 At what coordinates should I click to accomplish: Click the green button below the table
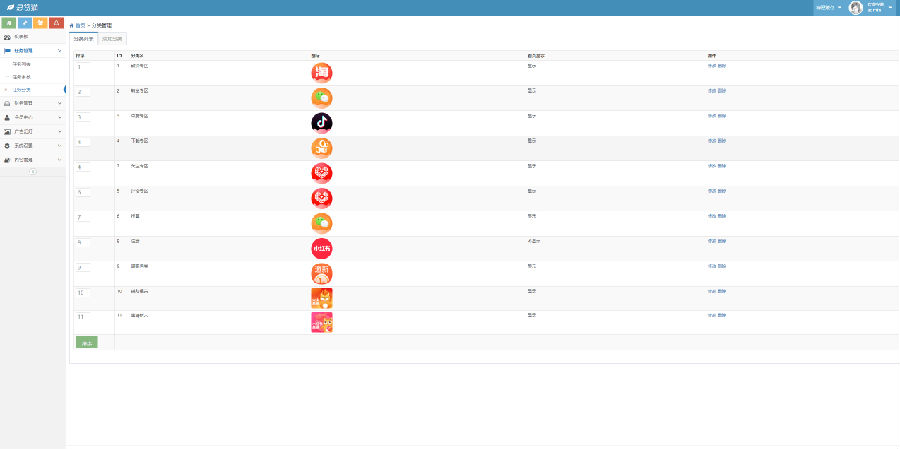(87, 342)
